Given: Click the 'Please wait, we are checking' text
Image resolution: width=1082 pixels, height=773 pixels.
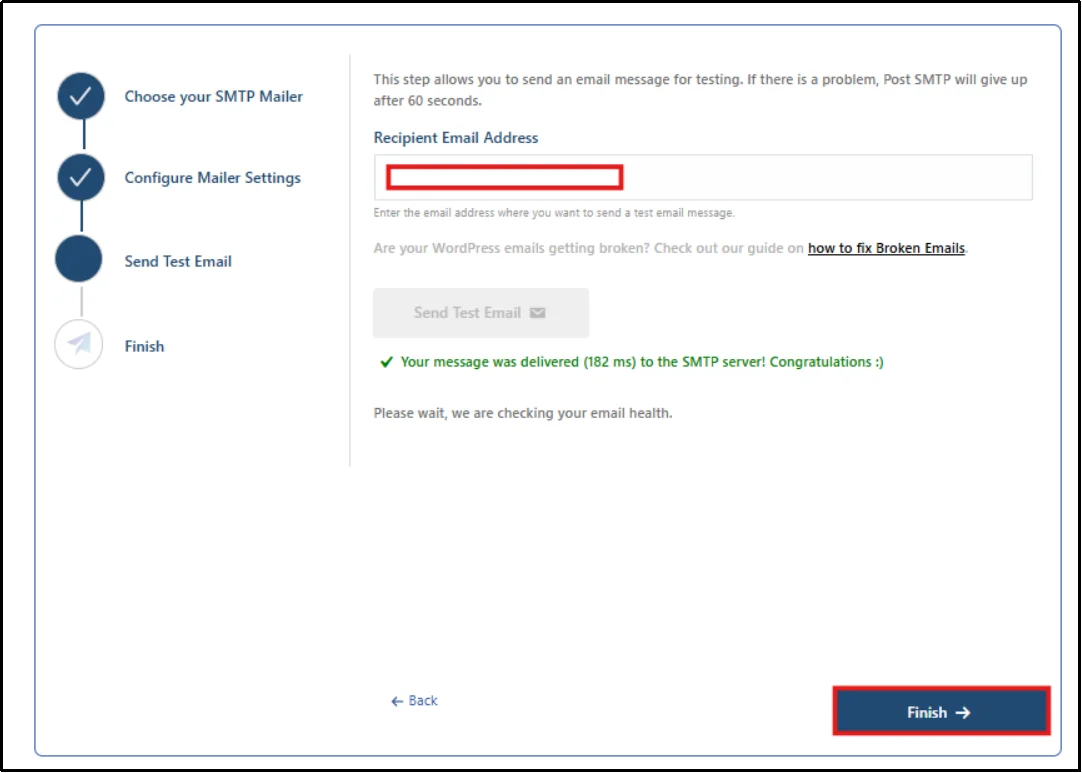Looking at the screenshot, I should click(522, 413).
